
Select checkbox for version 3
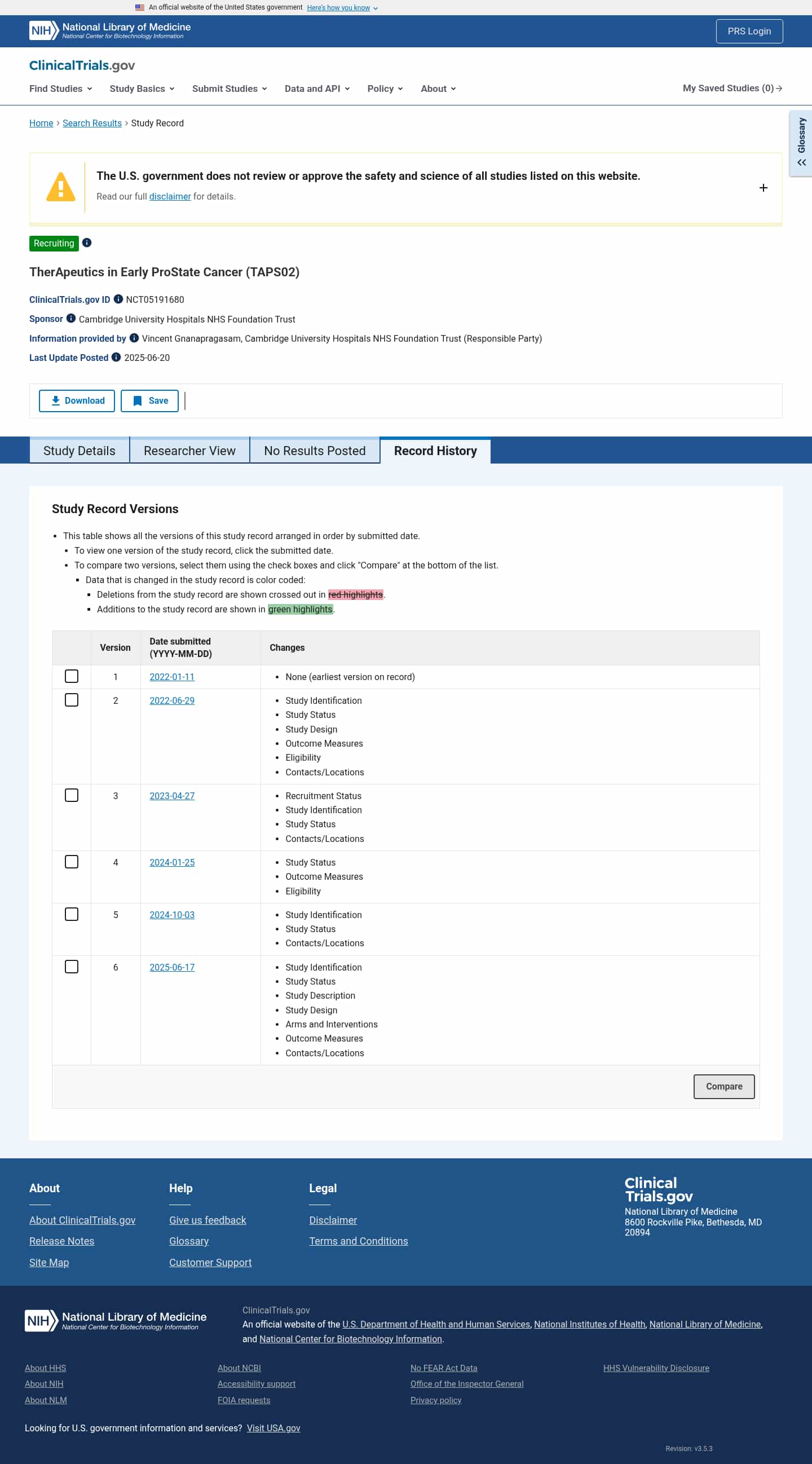(72, 795)
